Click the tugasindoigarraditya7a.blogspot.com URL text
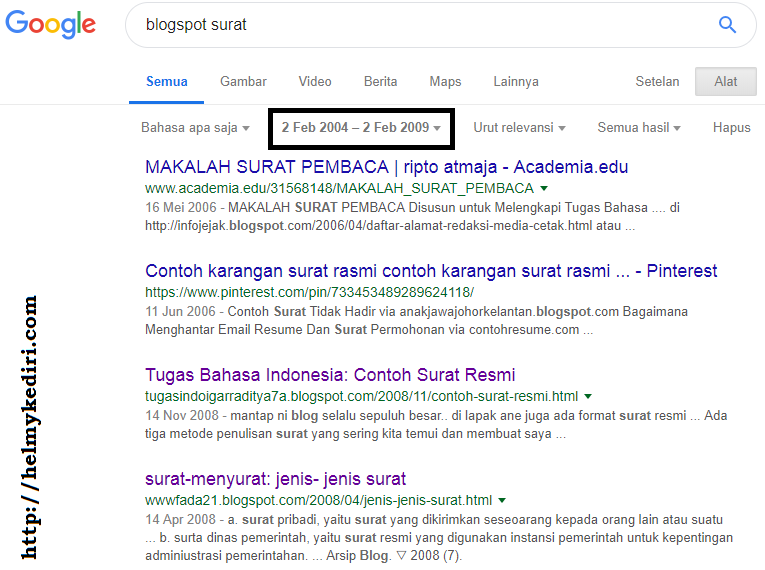This screenshot has height=570, width=765. [361, 396]
